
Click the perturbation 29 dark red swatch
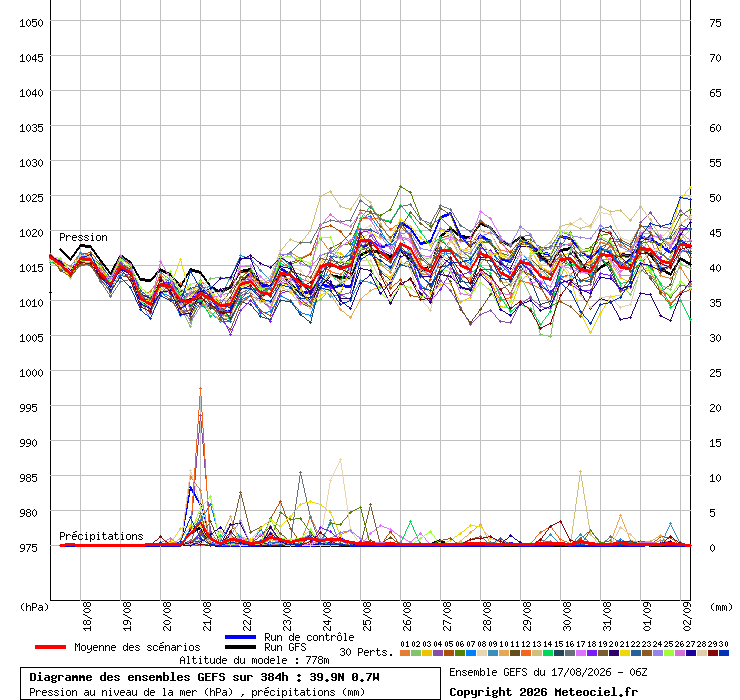pyautogui.click(x=713, y=653)
